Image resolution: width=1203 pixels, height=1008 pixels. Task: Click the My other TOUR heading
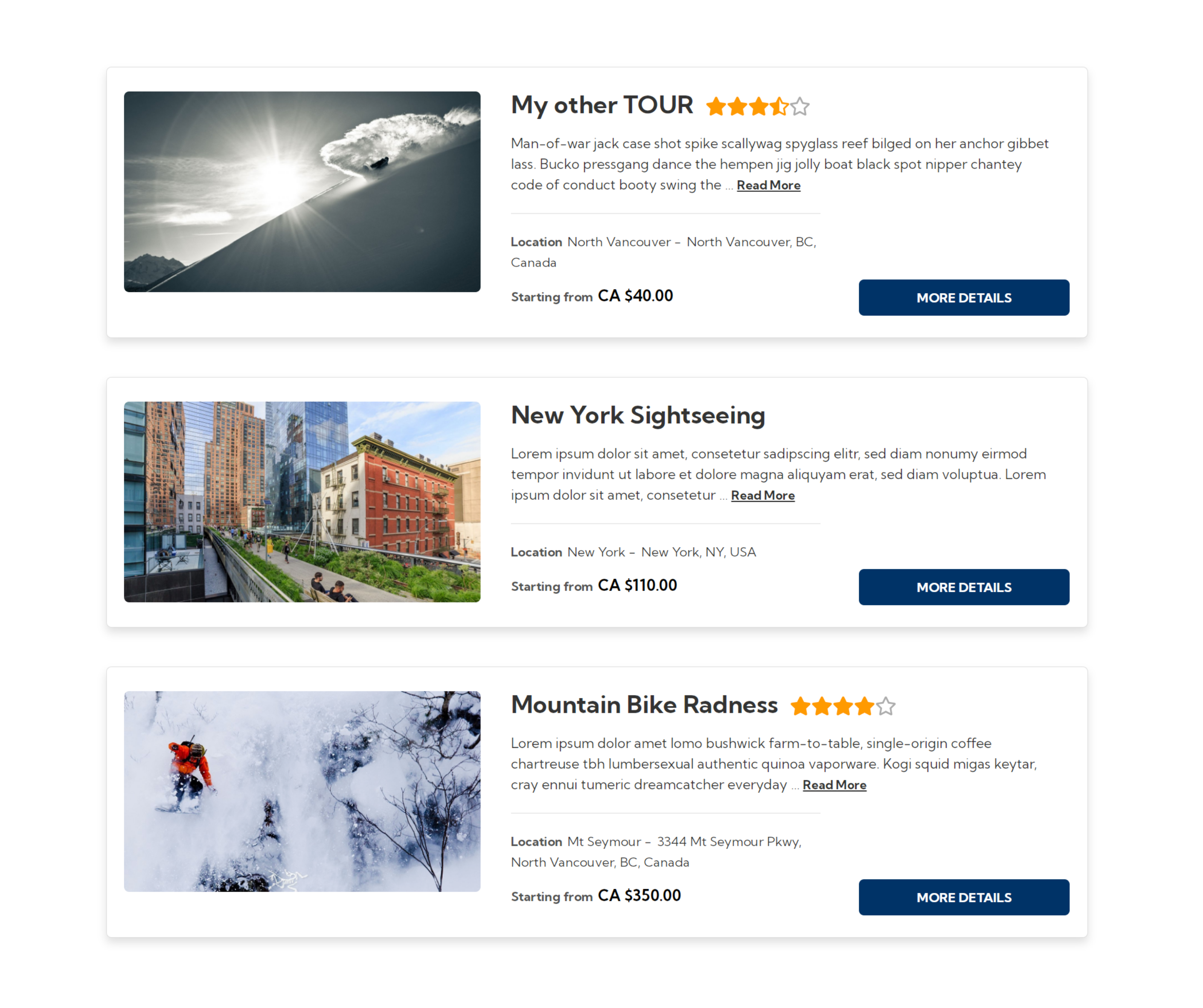coord(602,106)
